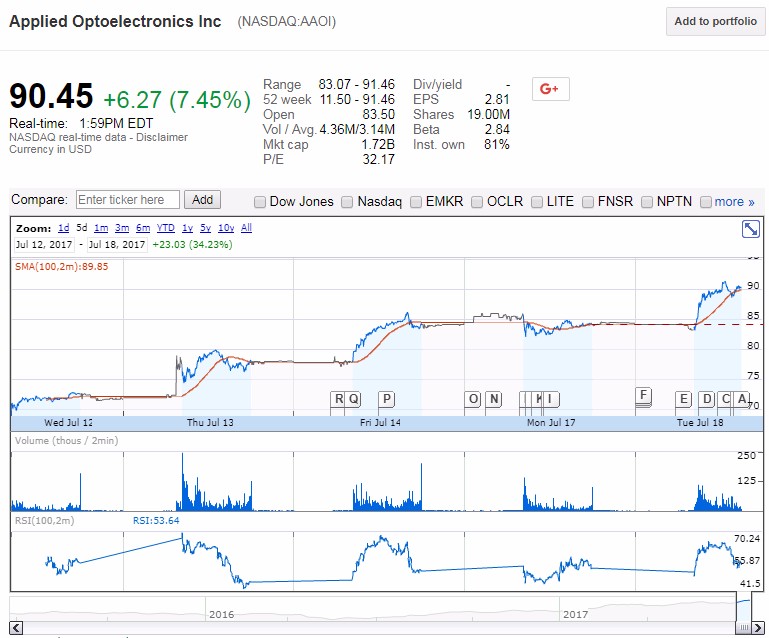Image resolution: width=769 pixels, height=638 pixels.
Task: Click the Thu Jul 13 date label
Action: pyautogui.click(x=210, y=422)
